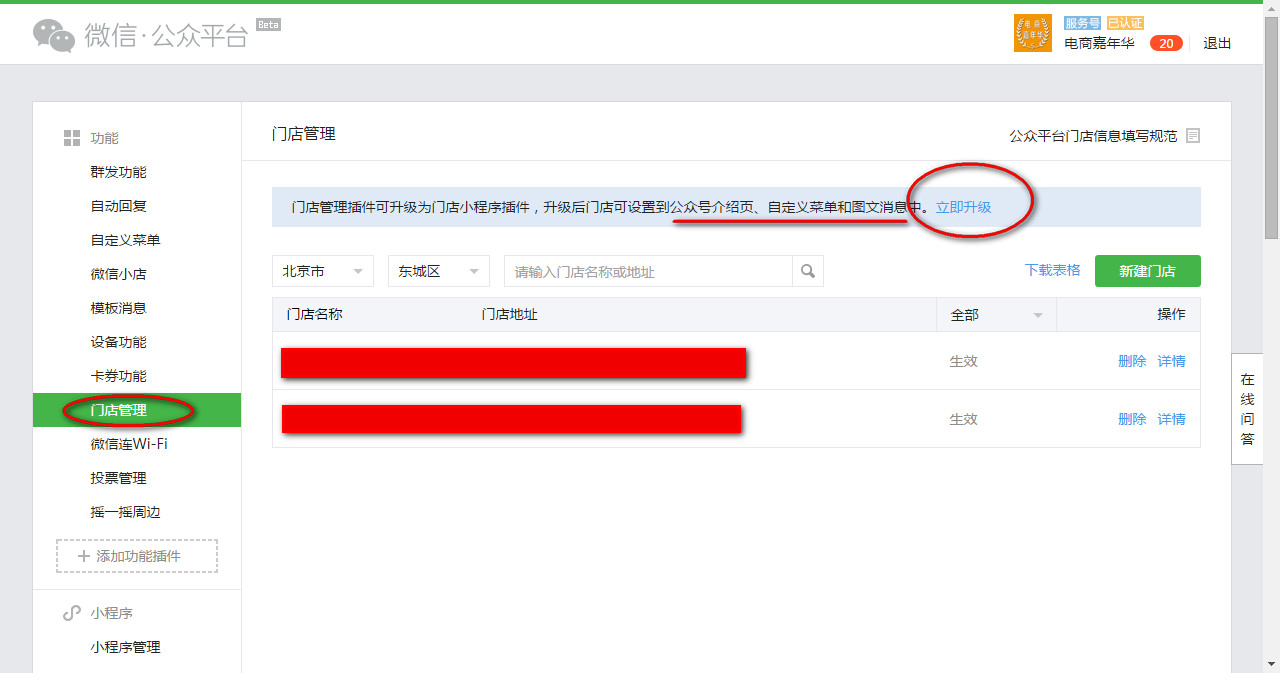Select 门店管理 in the sidebar
This screenshot has height=673, width=1280.
click(x=137, y=410)
